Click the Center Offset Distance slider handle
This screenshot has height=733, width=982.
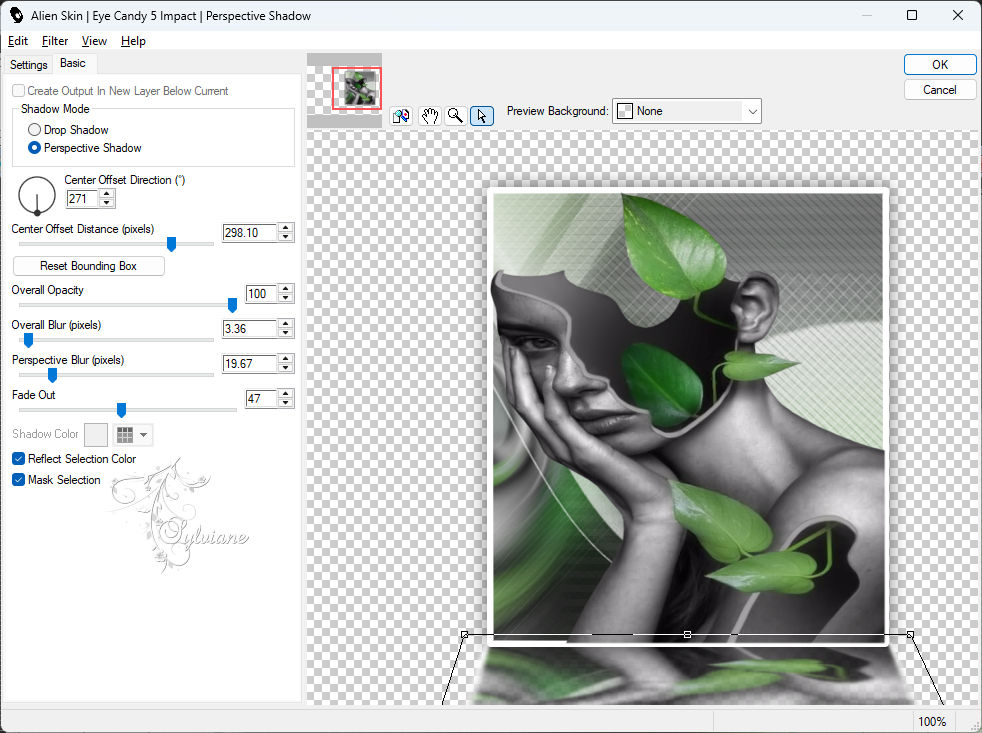[x=171, y=244]
